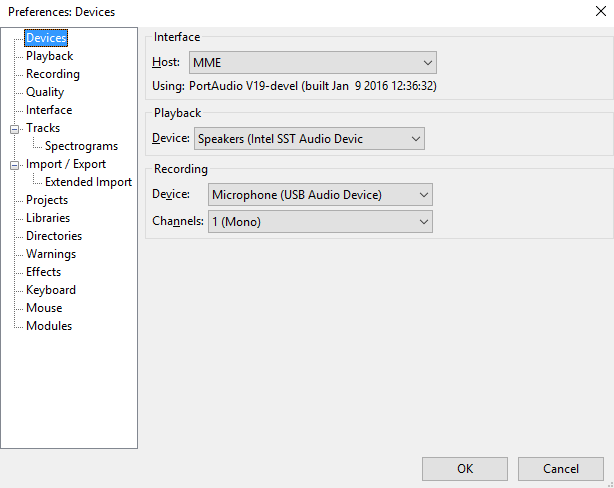Select Modules in the category tree
The image size is (614, 488).
tap(49, 326)
